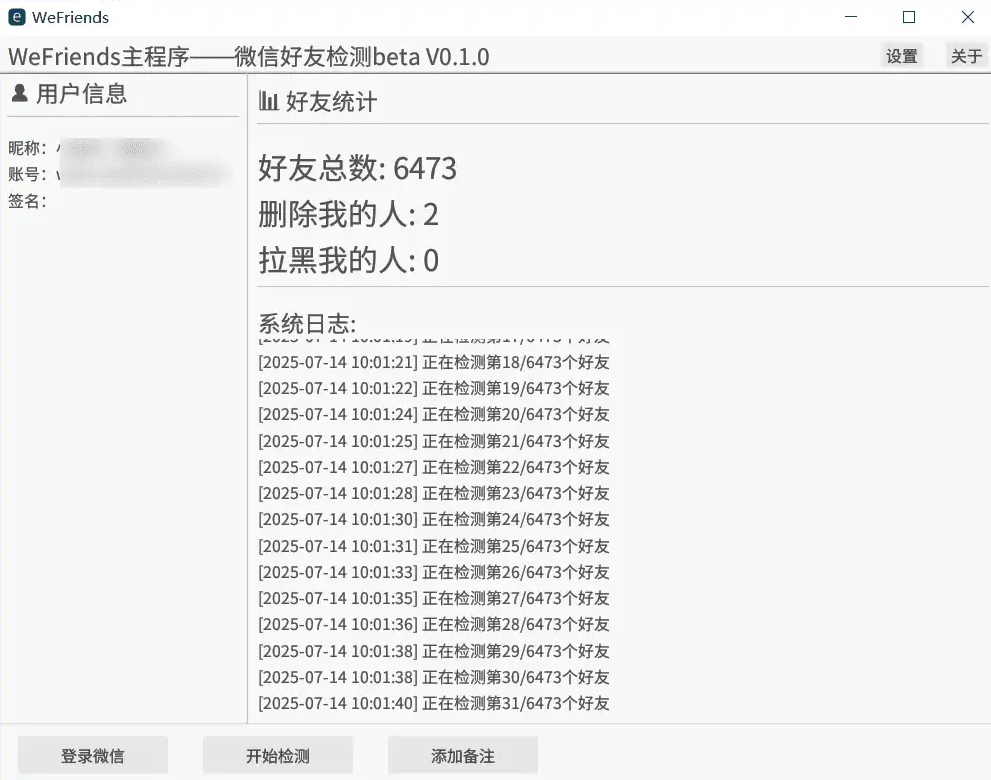The image size is (991, 780).
Task: Click the 删除我的人: 2 statistic
Action: click(348, 214)
